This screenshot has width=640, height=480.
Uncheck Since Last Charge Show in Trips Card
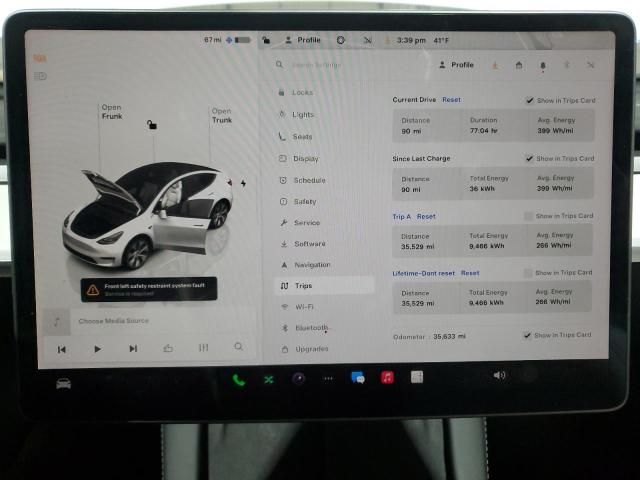529,158
